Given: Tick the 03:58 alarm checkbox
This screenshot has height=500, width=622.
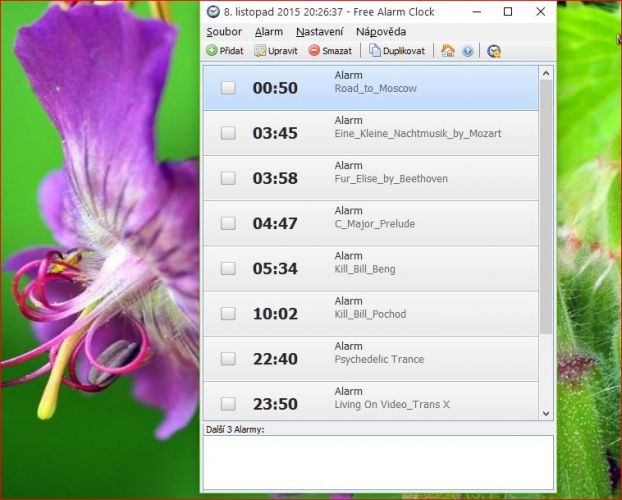Looking at the screenshot, I should point(228,178).
